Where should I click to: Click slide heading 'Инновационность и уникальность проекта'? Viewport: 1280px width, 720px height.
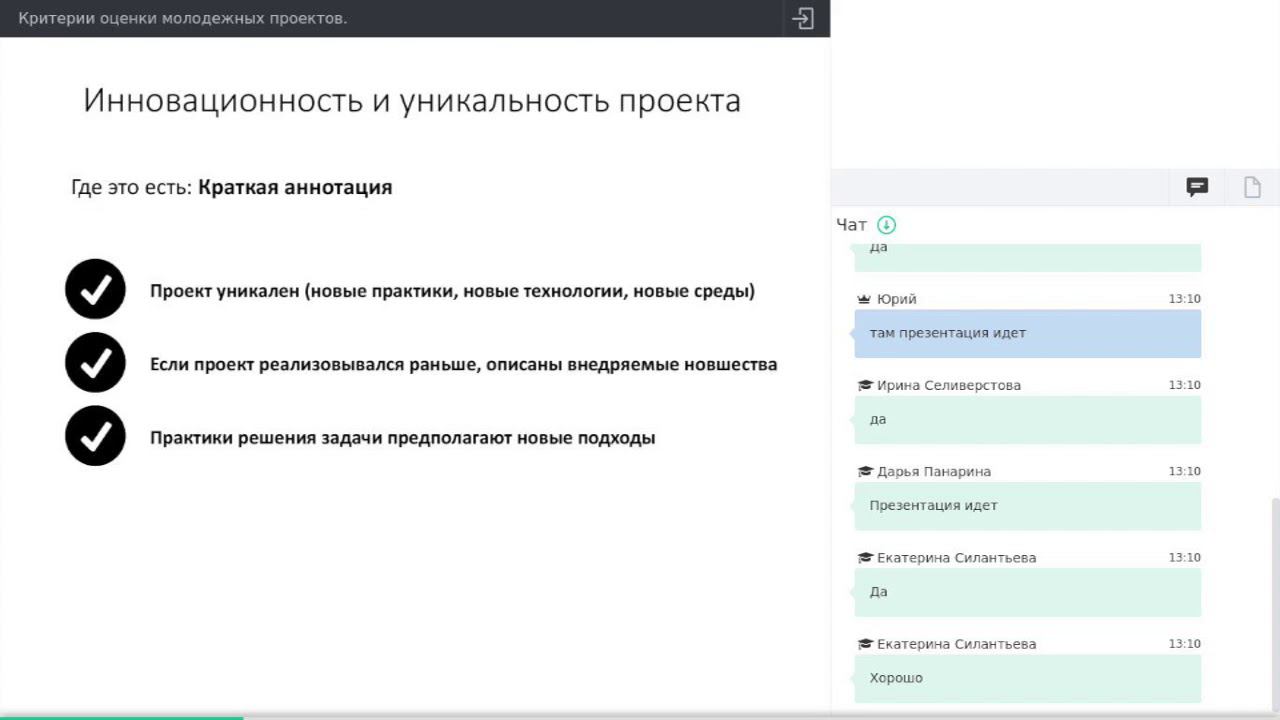pos(412,101)
